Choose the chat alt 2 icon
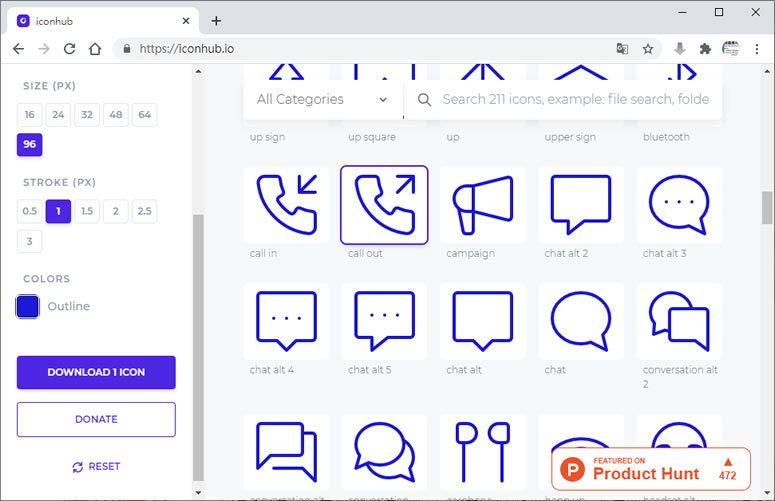 point(581,205)
